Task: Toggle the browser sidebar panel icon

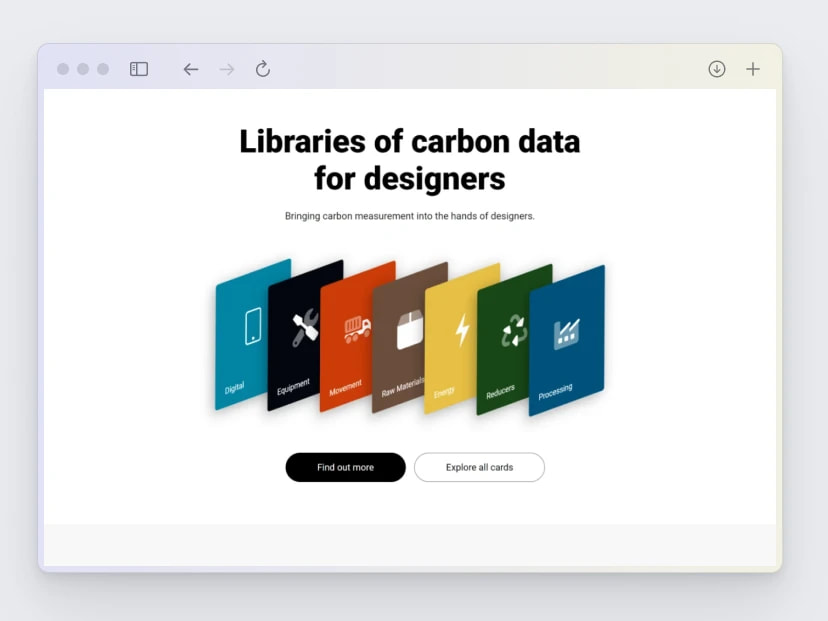Action: (x=139, y=69)
